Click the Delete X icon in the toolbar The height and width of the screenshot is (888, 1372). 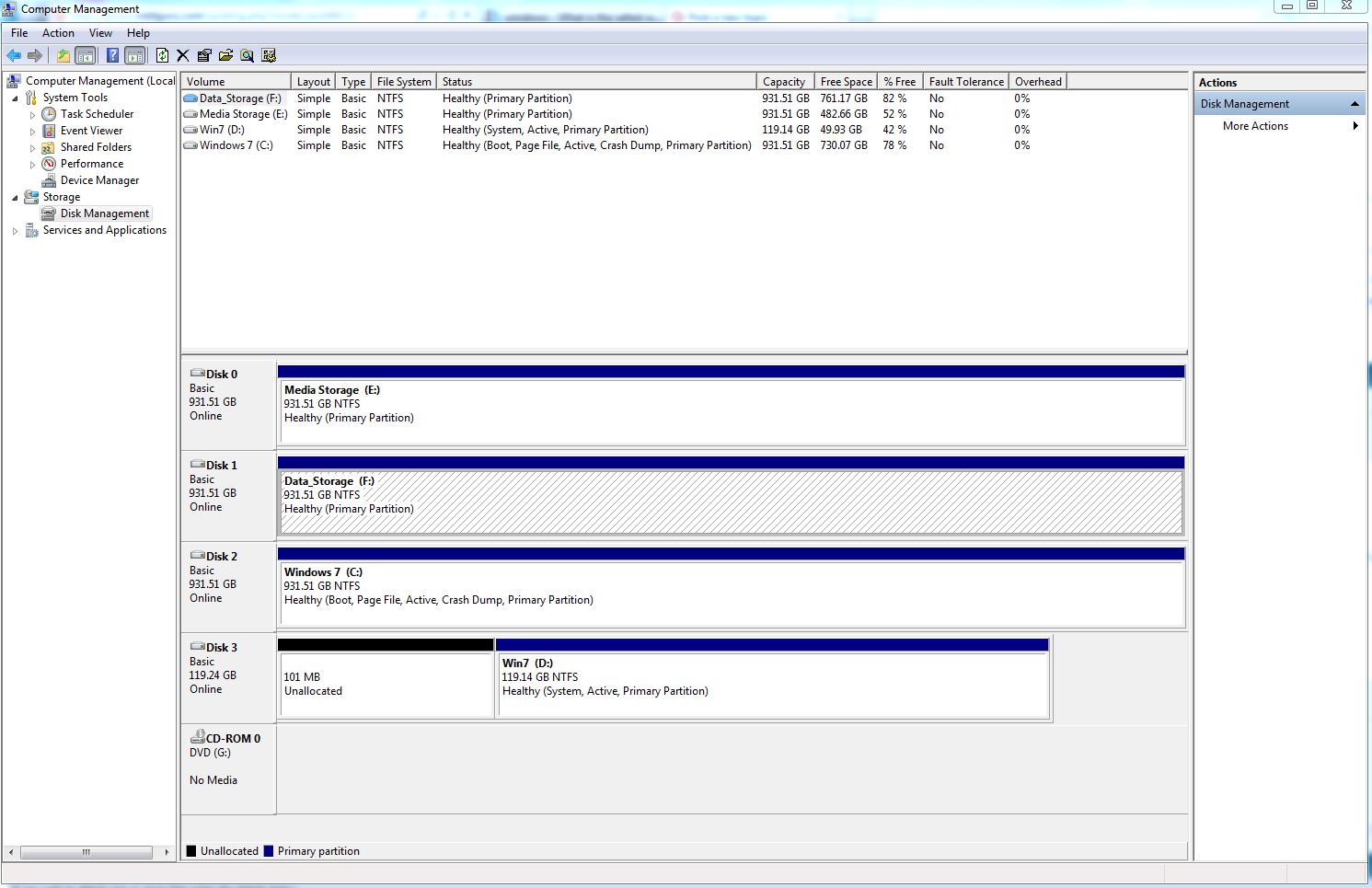tap(183, 55)
